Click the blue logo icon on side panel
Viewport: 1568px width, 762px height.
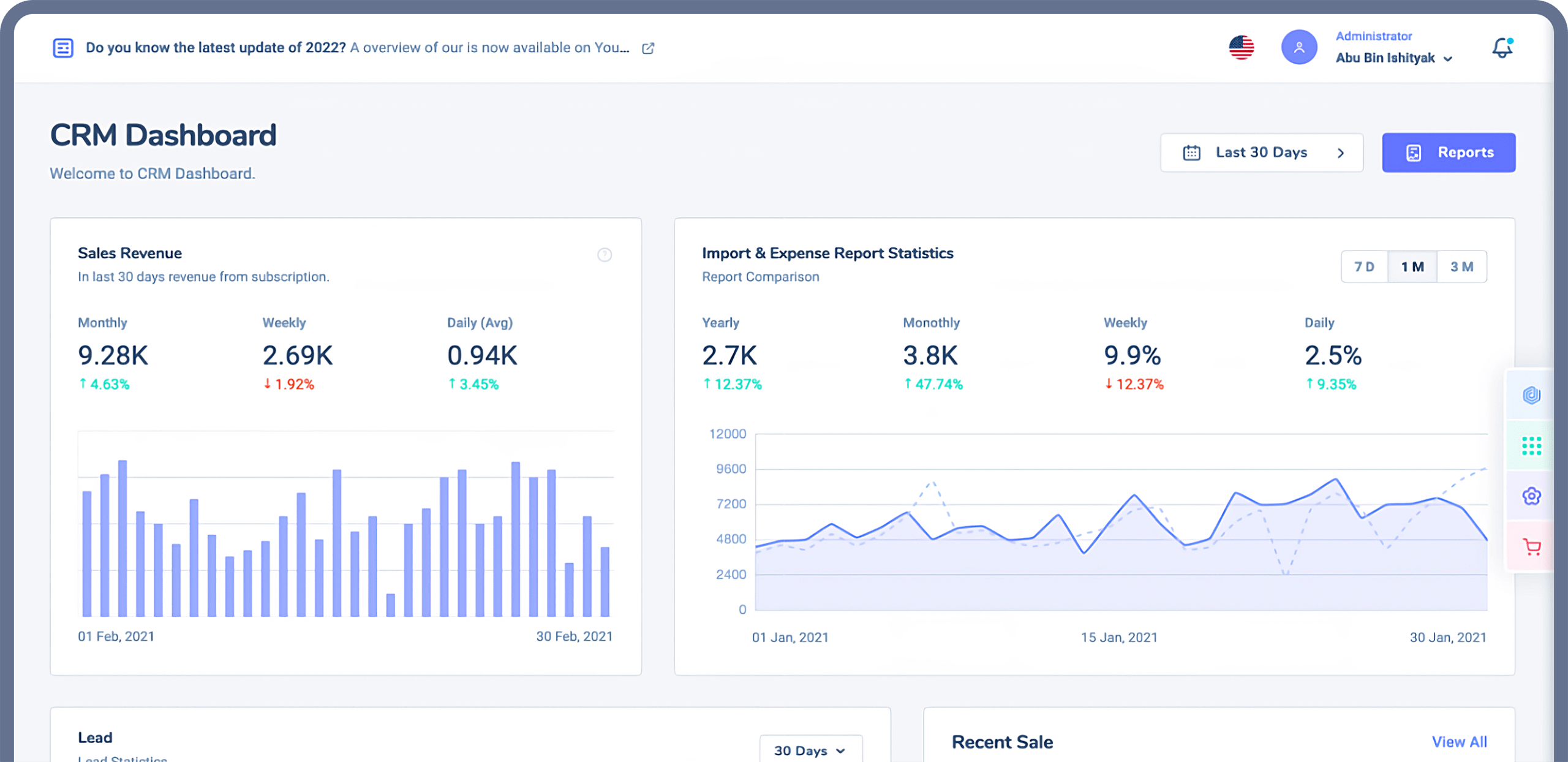click(x=1531, y=395)
